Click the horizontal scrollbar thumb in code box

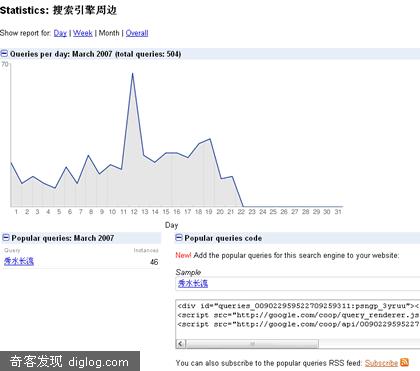[x=252, y=343]
